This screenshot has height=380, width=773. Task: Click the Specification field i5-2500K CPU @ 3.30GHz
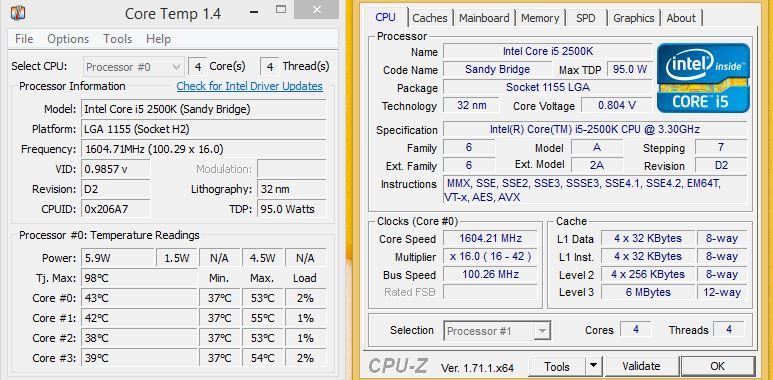pyautogui.click(x=595, y=130)
